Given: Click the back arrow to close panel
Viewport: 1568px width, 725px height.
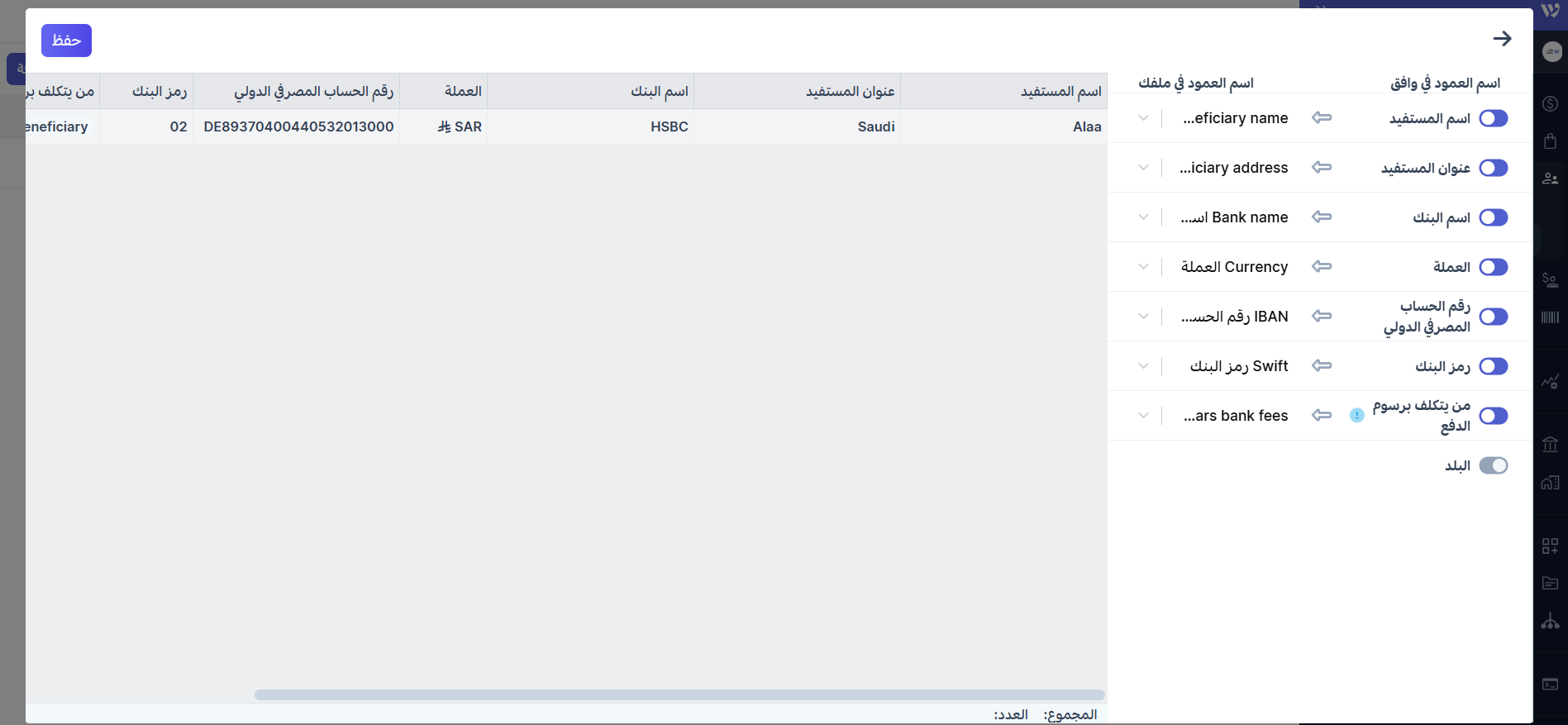Looking at the screenshot, I should tap(1502, 39).
